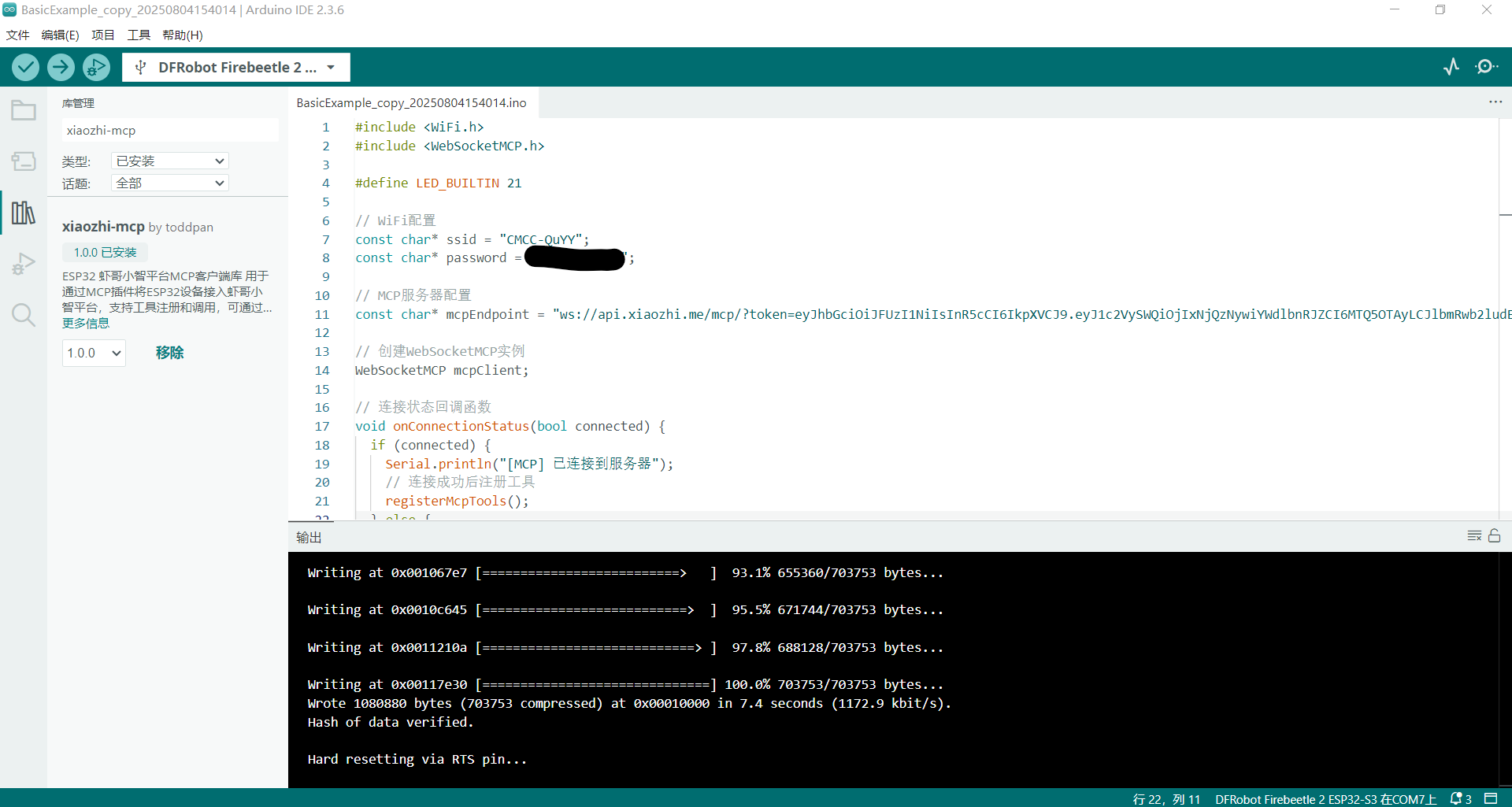
Task: Open the 项目 menu
Action: click(x=103, y=35)
